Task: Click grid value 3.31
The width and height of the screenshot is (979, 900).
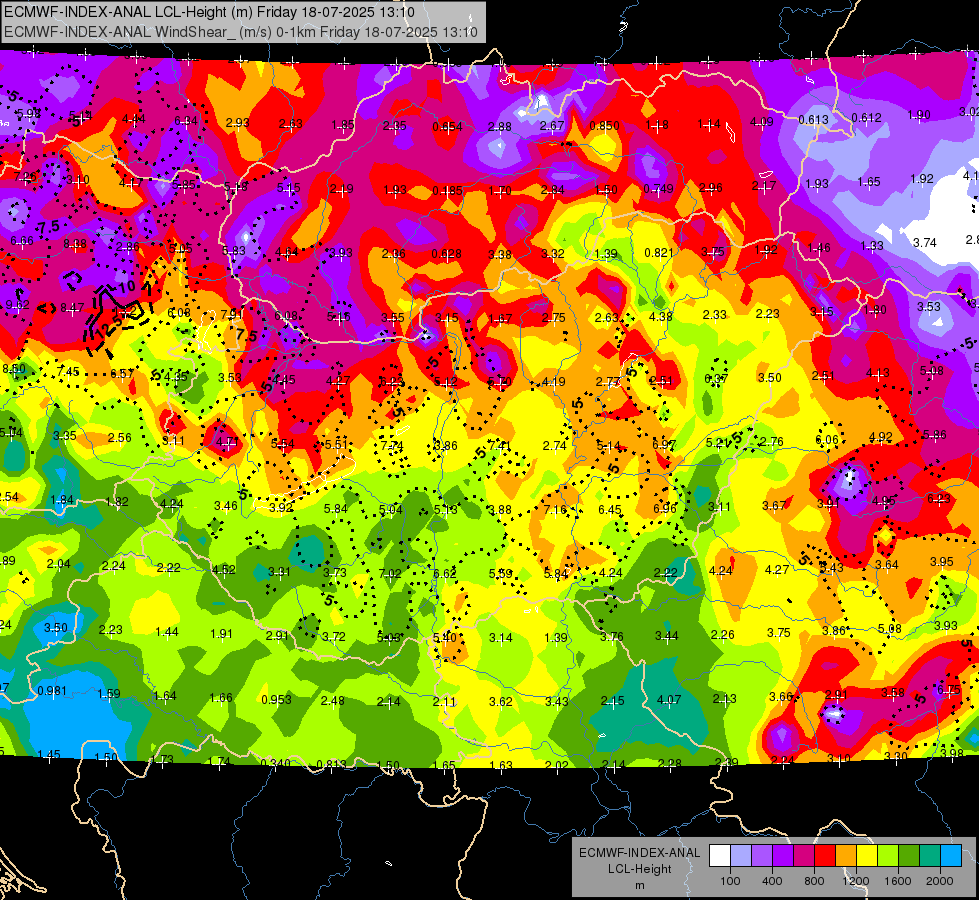Action: (279, 571)
